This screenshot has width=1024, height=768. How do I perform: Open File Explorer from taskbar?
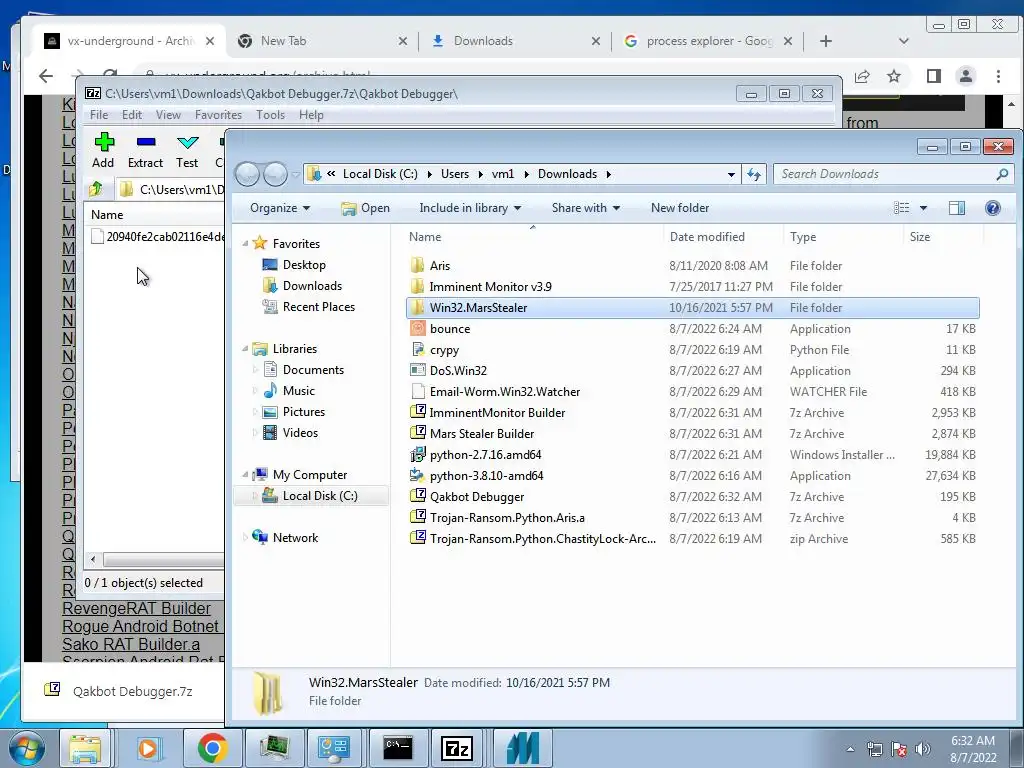click(85, 748)
